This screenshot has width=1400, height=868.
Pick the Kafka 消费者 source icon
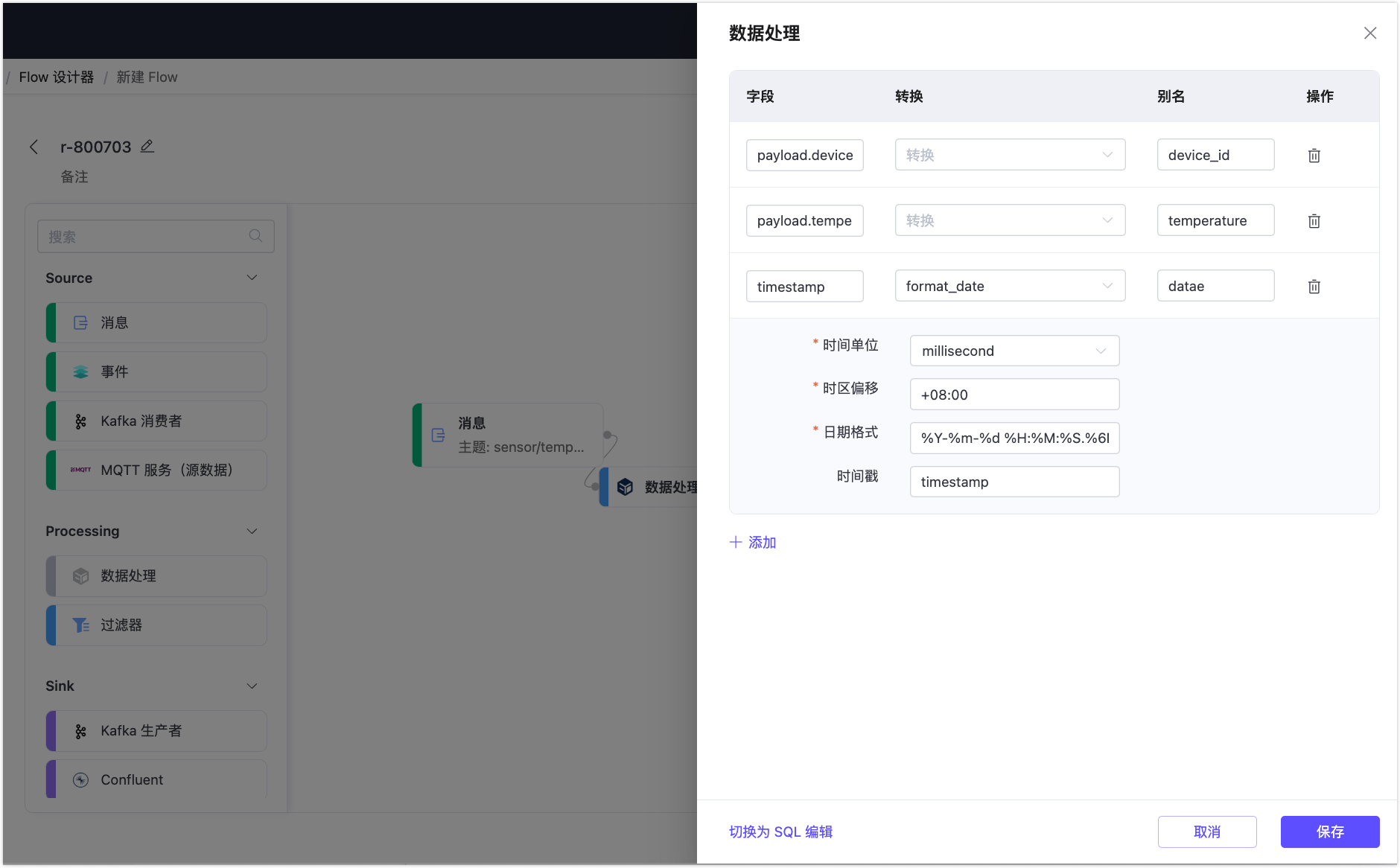[x=81, y=421]
